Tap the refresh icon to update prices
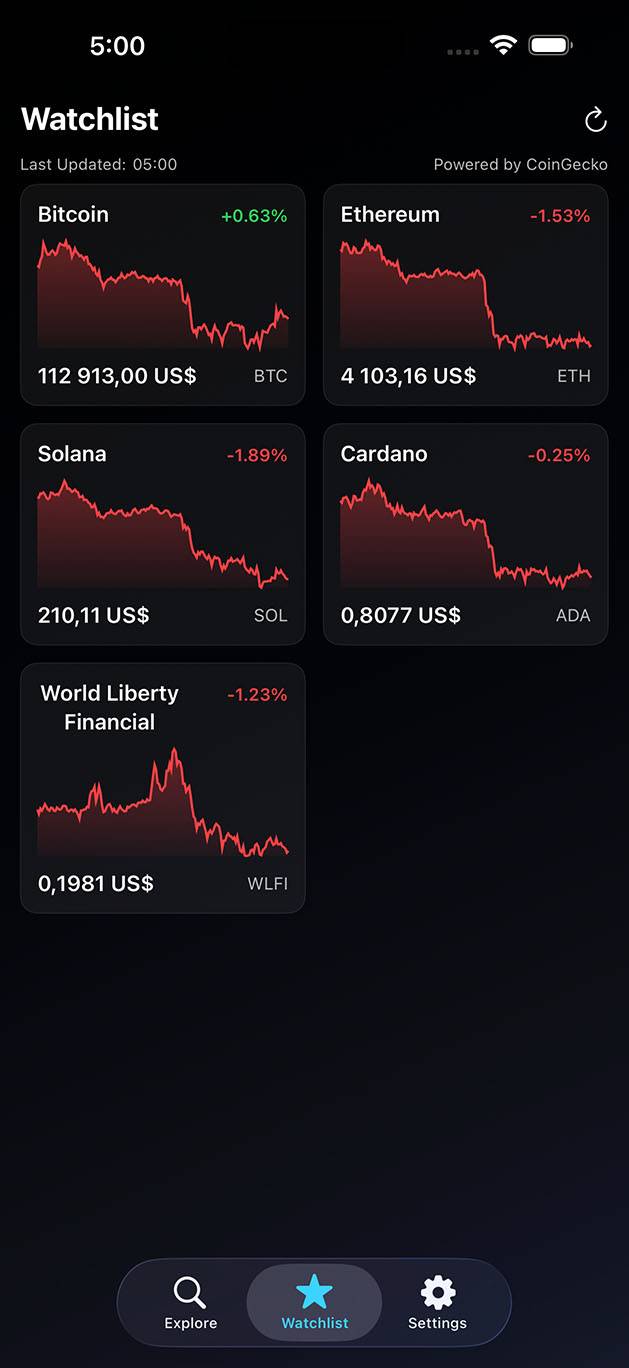 tap(596, 120)
